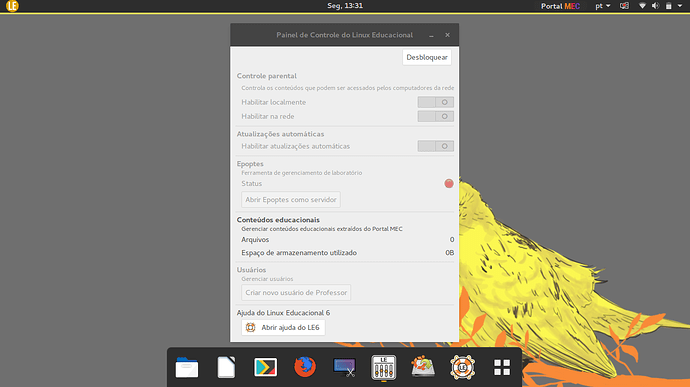Enable Habilitar atualizações automáticas switch
Viewport: 690px width, 387px height.
(x=436, y=146)
